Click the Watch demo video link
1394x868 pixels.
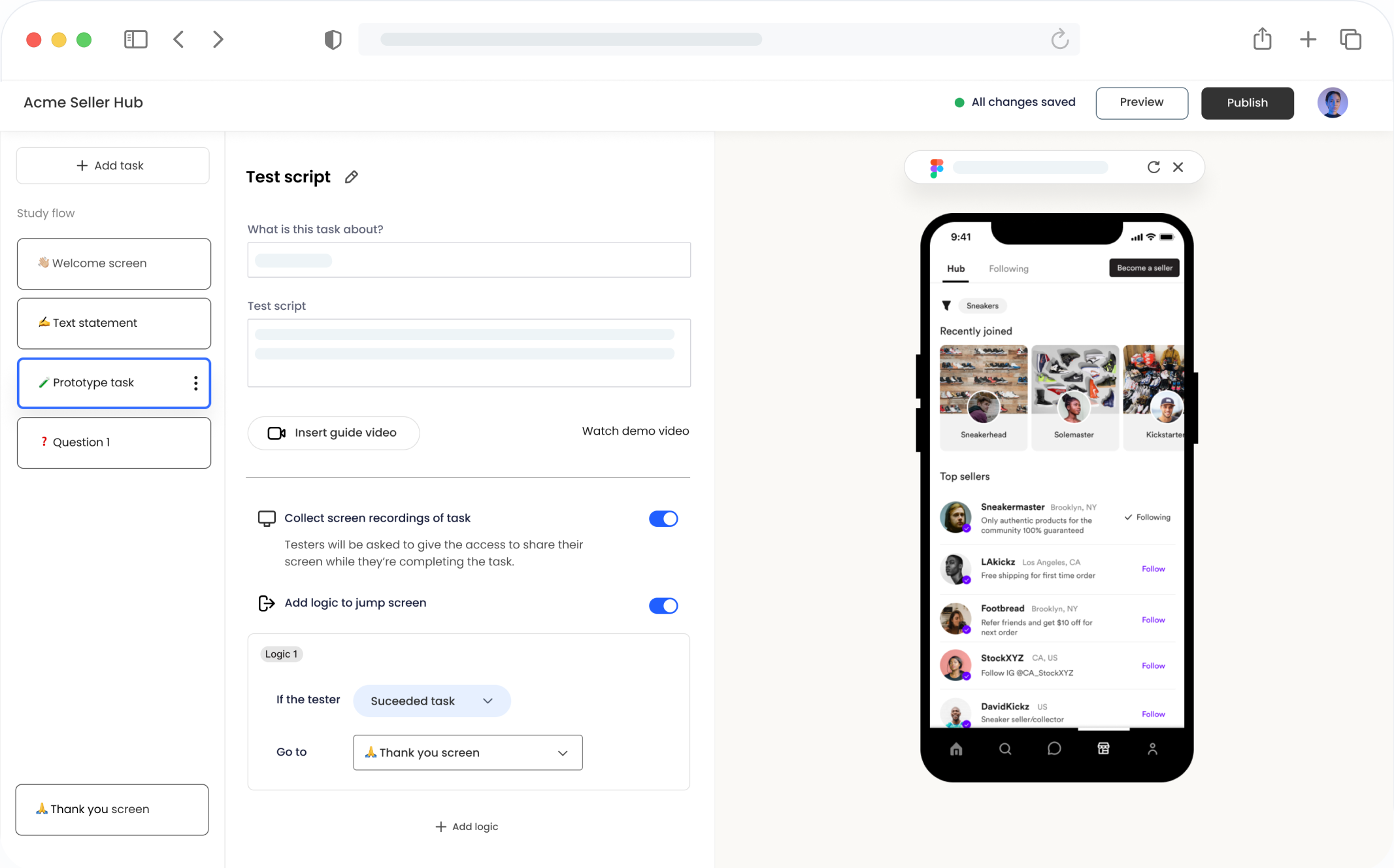tap(635, 431)
